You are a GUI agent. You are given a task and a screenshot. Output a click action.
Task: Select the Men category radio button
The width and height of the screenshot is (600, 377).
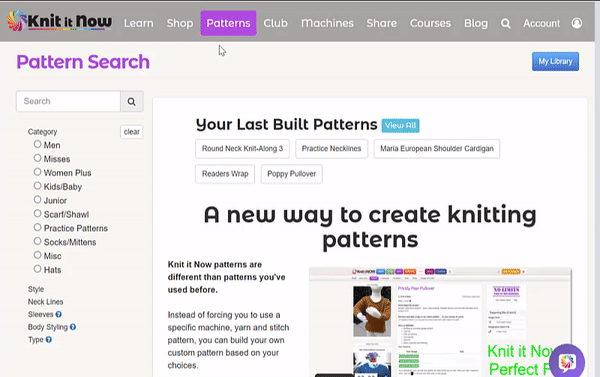pyautogui.click(x=37, y=144)
